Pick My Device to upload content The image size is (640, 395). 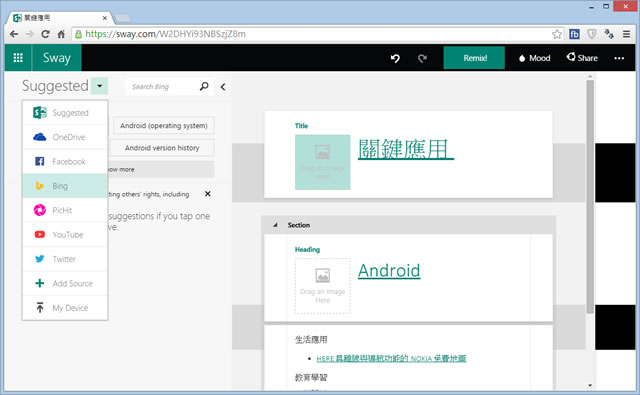[65, 308]
